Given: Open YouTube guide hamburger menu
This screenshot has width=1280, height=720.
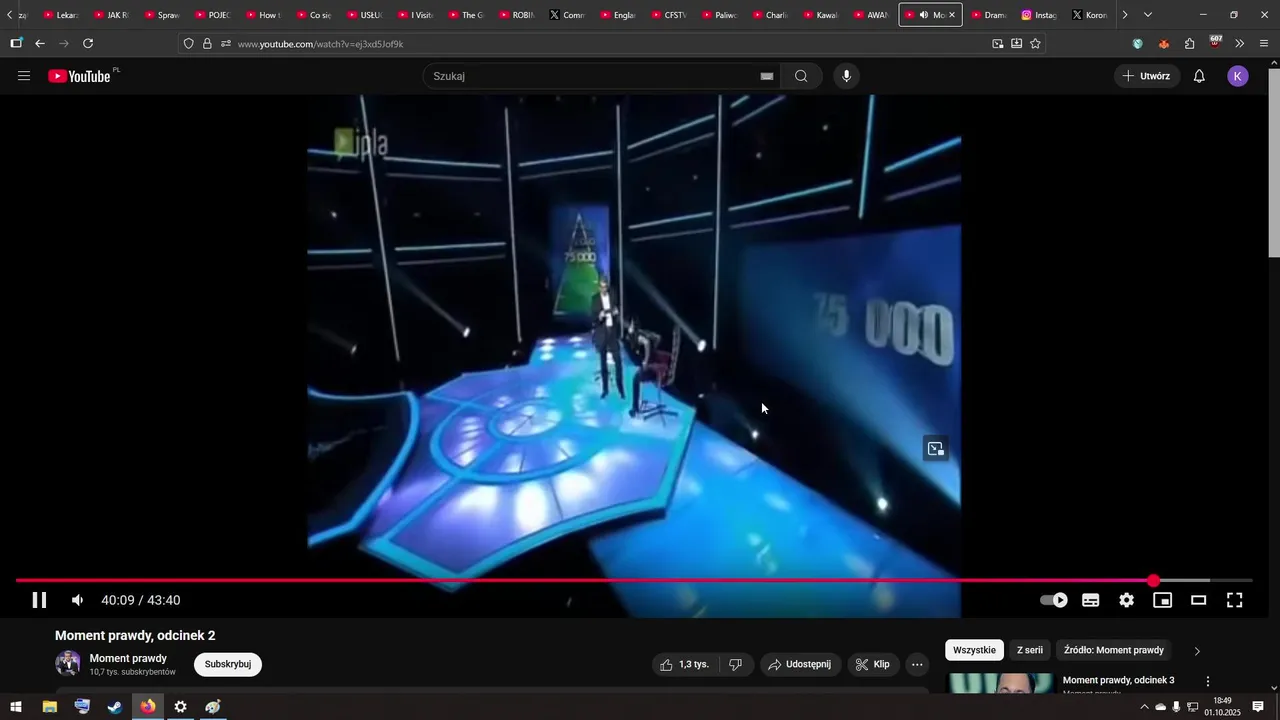Looking at the screenshot, I should (x=24, y=76).
